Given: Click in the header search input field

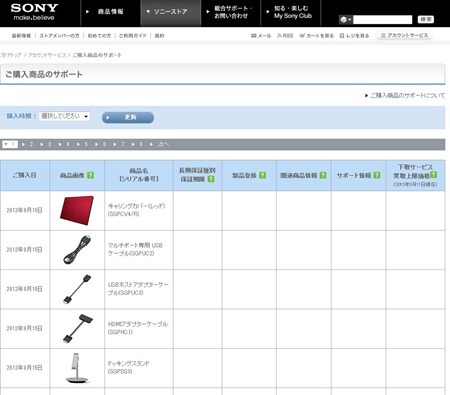Looking at the screenshot, I should click(x=382, y=20).
